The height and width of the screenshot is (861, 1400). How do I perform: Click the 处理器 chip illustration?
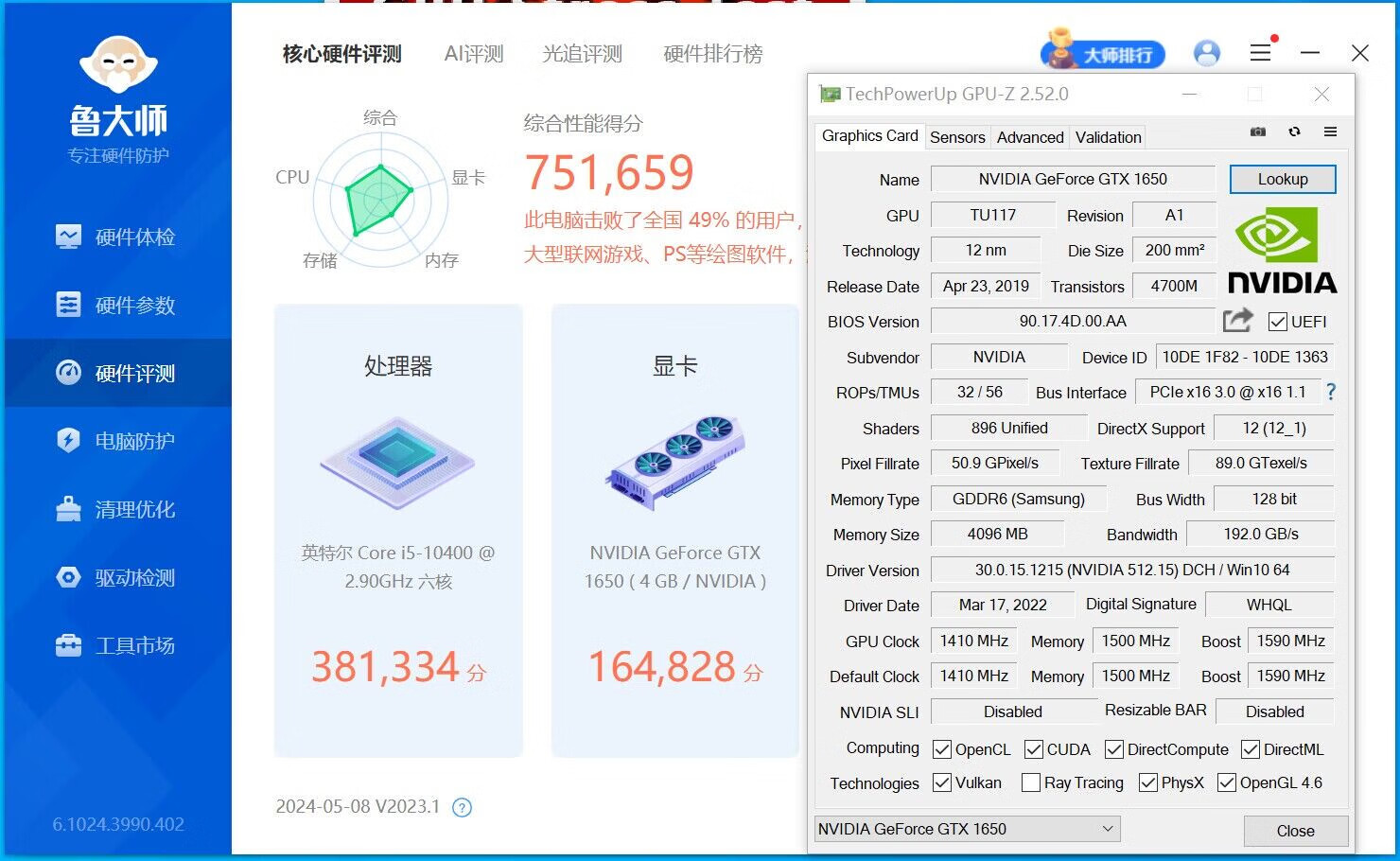pos(397,462)
